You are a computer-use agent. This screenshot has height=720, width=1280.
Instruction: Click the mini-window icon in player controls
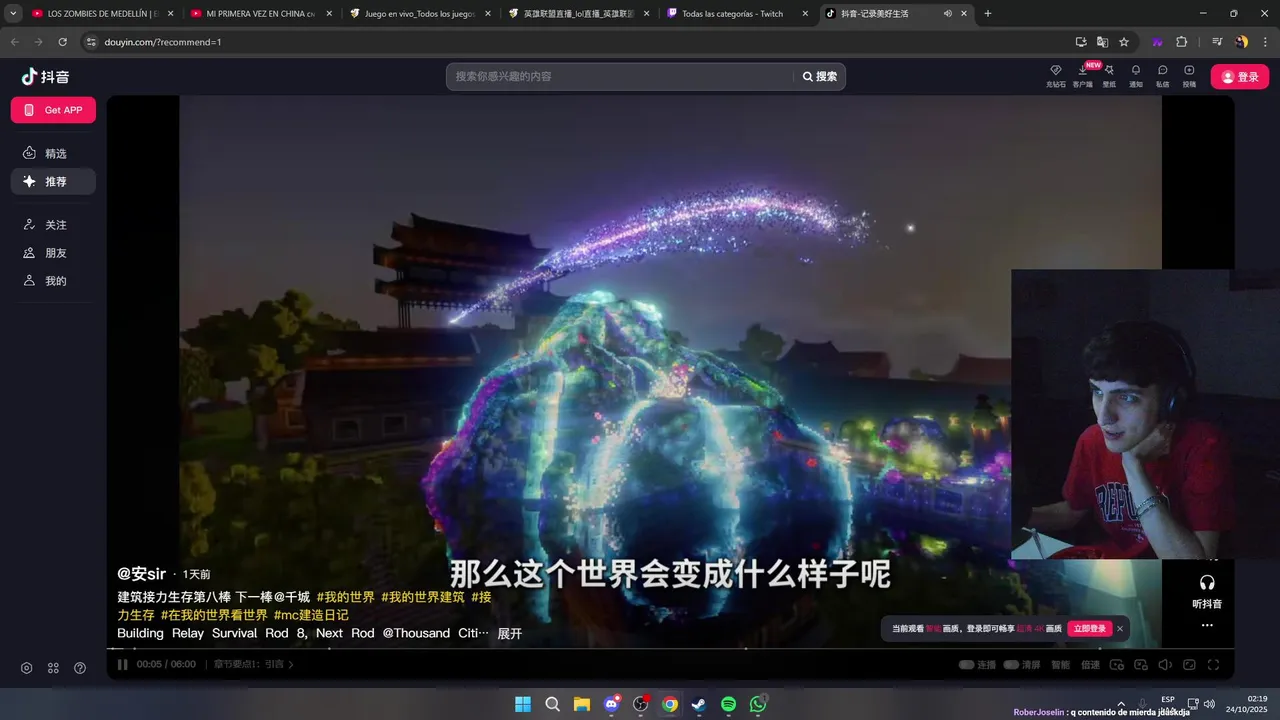click(1141, 664)
